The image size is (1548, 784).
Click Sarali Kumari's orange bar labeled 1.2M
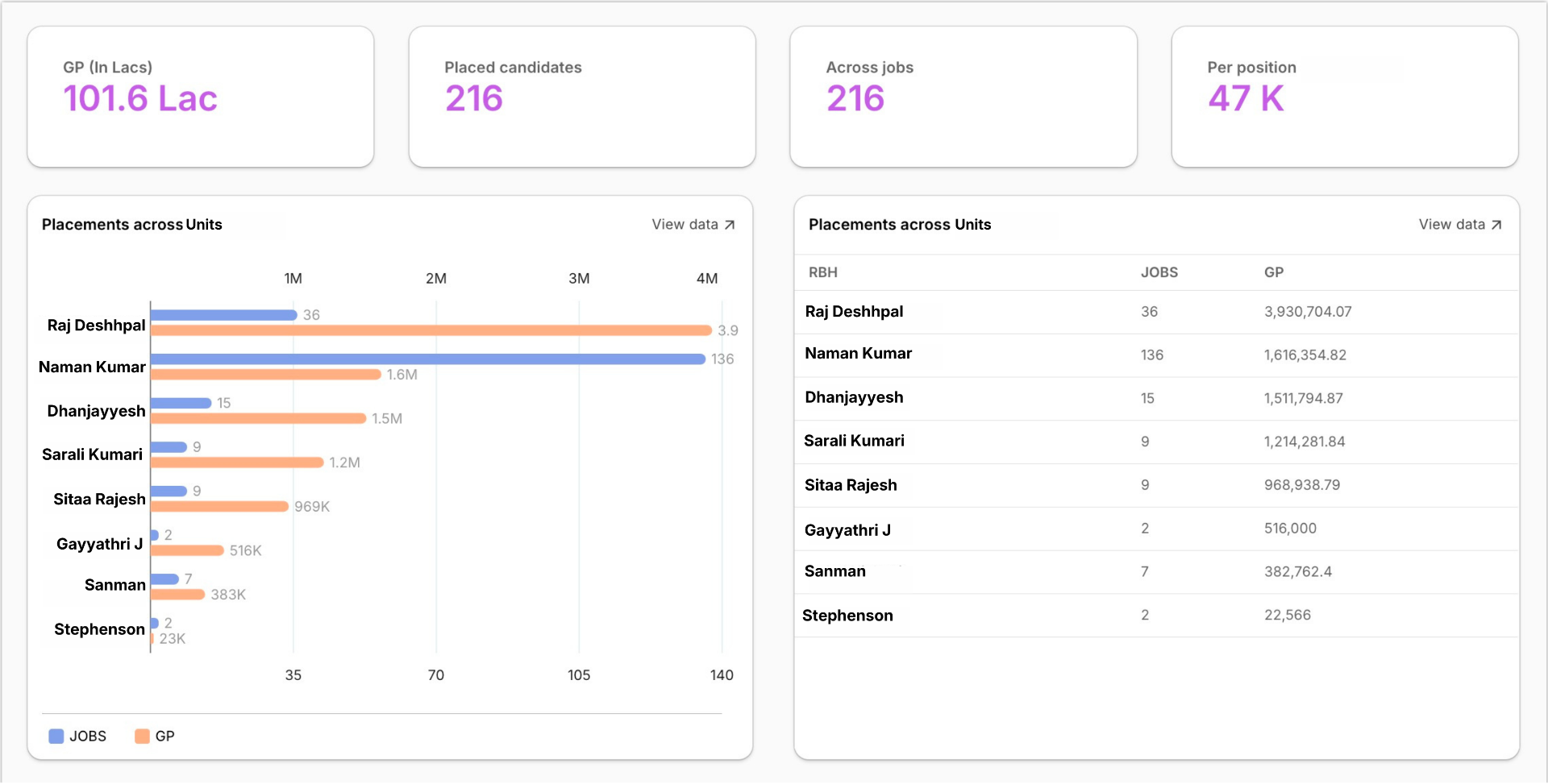point(237,463)
